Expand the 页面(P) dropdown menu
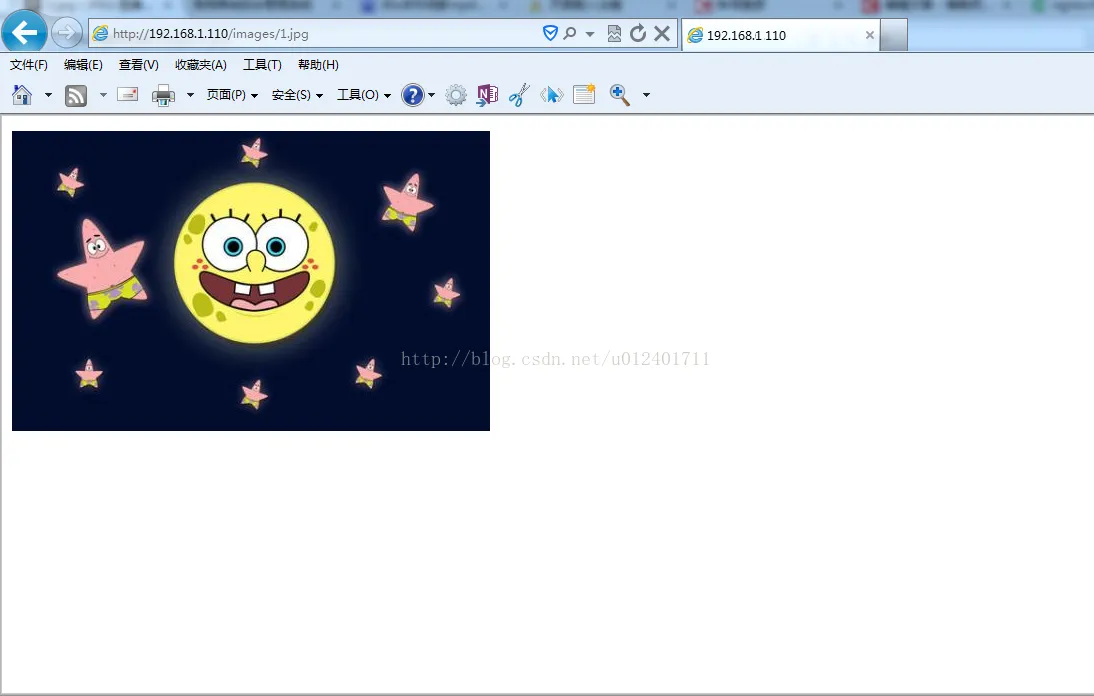This screenshot has height=696, width=1094. 232,95
